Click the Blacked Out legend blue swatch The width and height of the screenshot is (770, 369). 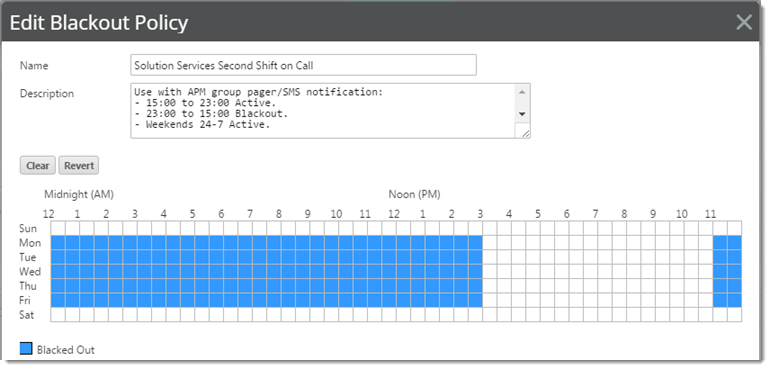(26, 348)
